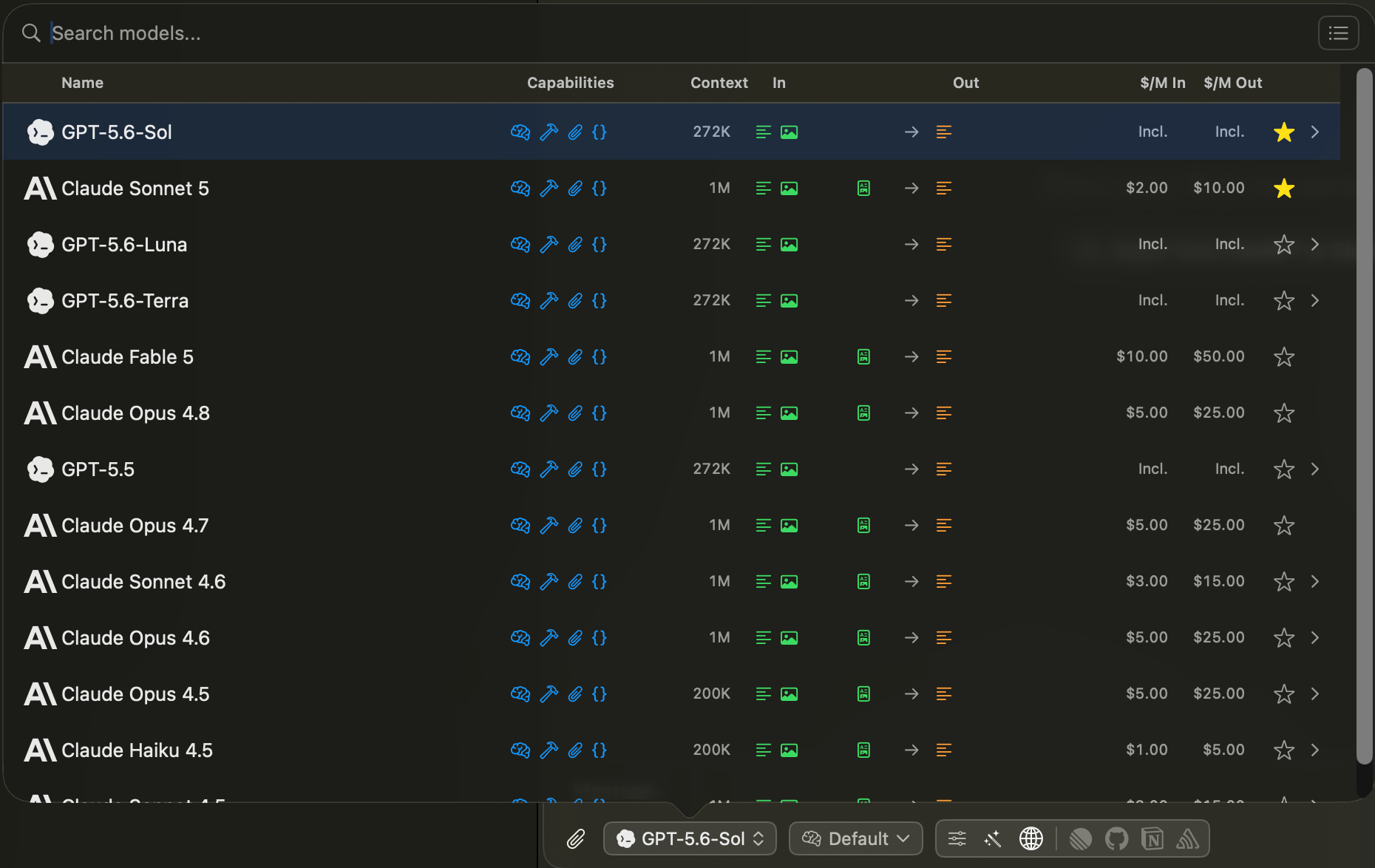Click the tools hammer icon for Claude Sonnet 5
Image resolution: width=1375 pixels, height=868 pixels.
[x=549, y=188]
